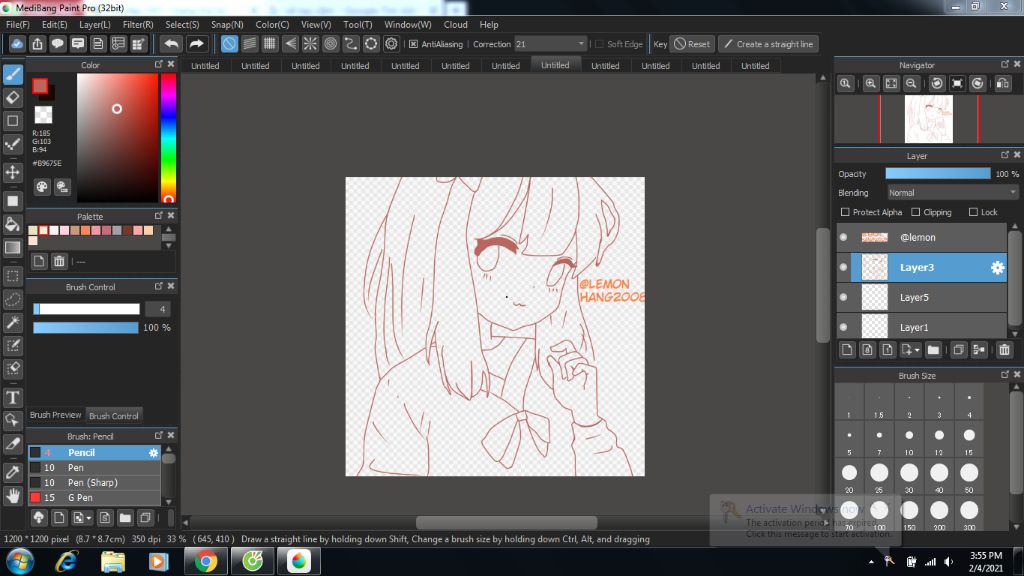Select the Eraser tool
Viewport: 1024px width, 576px height.
click(x=13, y=97)
